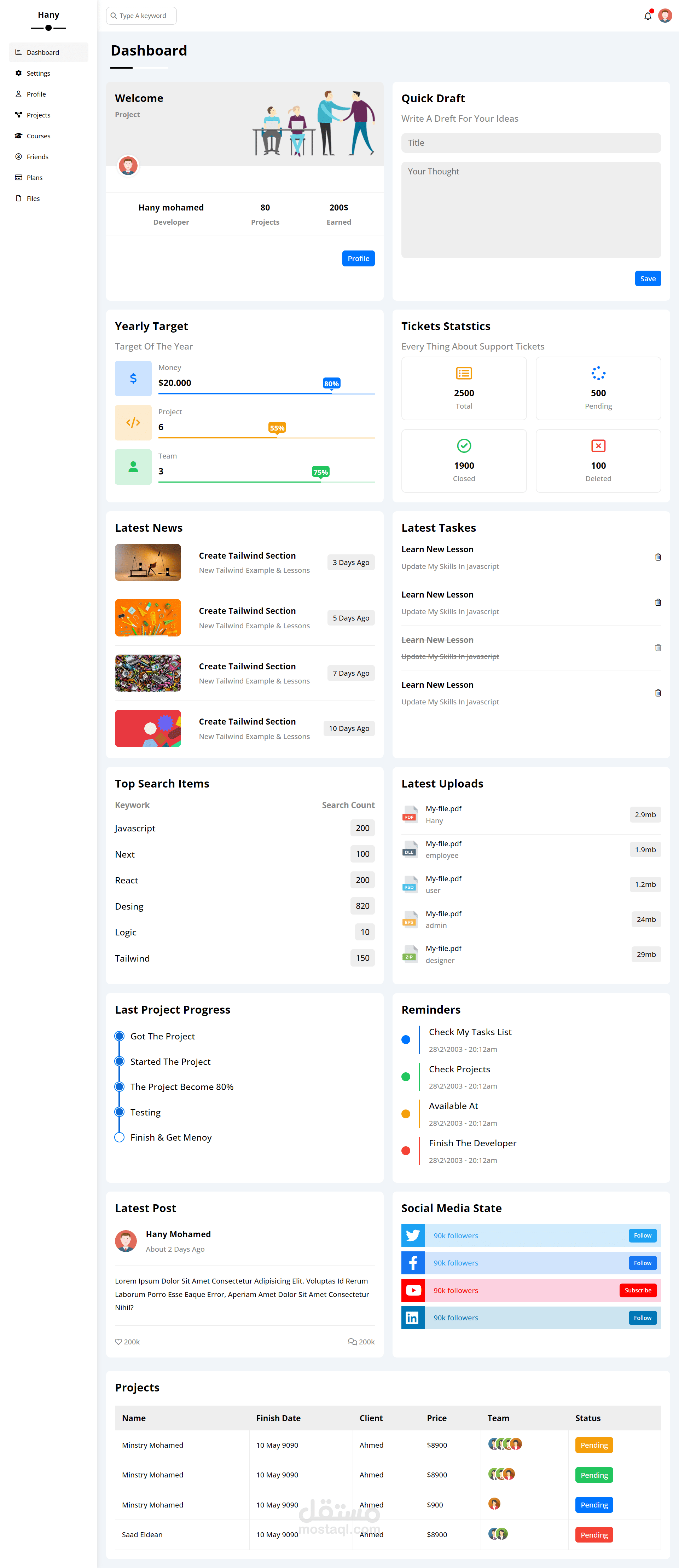Click the comments icon on Latest Post
679x1568 pixels.
click(352, 1342)
